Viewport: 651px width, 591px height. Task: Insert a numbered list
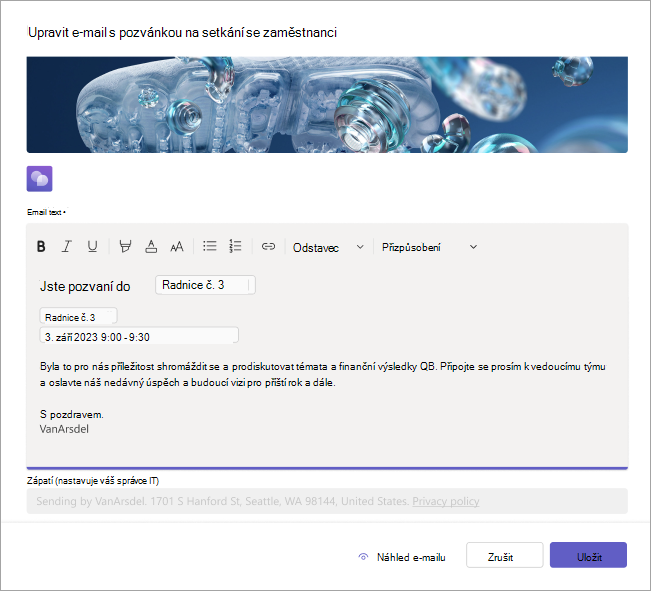tap(235, 246)
